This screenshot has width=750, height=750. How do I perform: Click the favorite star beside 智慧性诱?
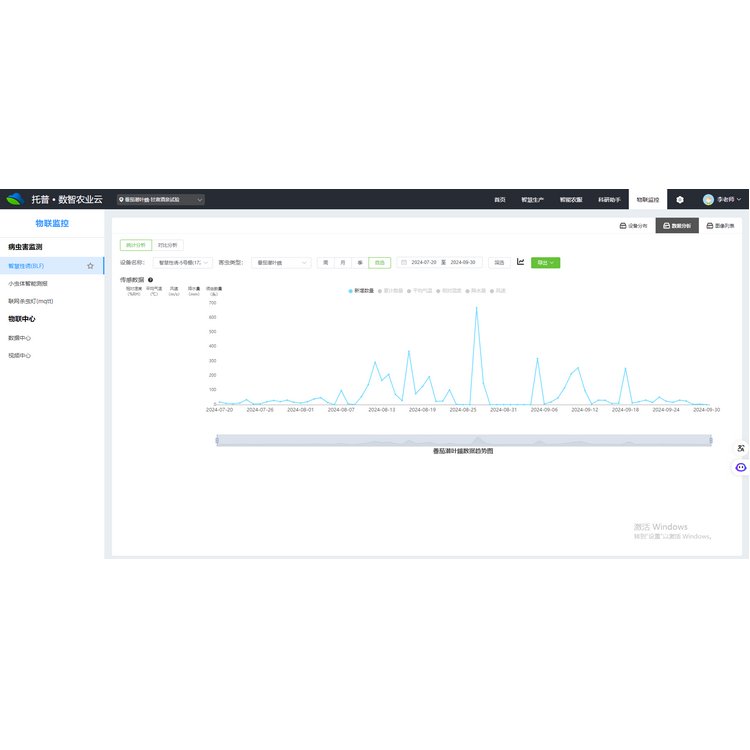pos(90,266)
